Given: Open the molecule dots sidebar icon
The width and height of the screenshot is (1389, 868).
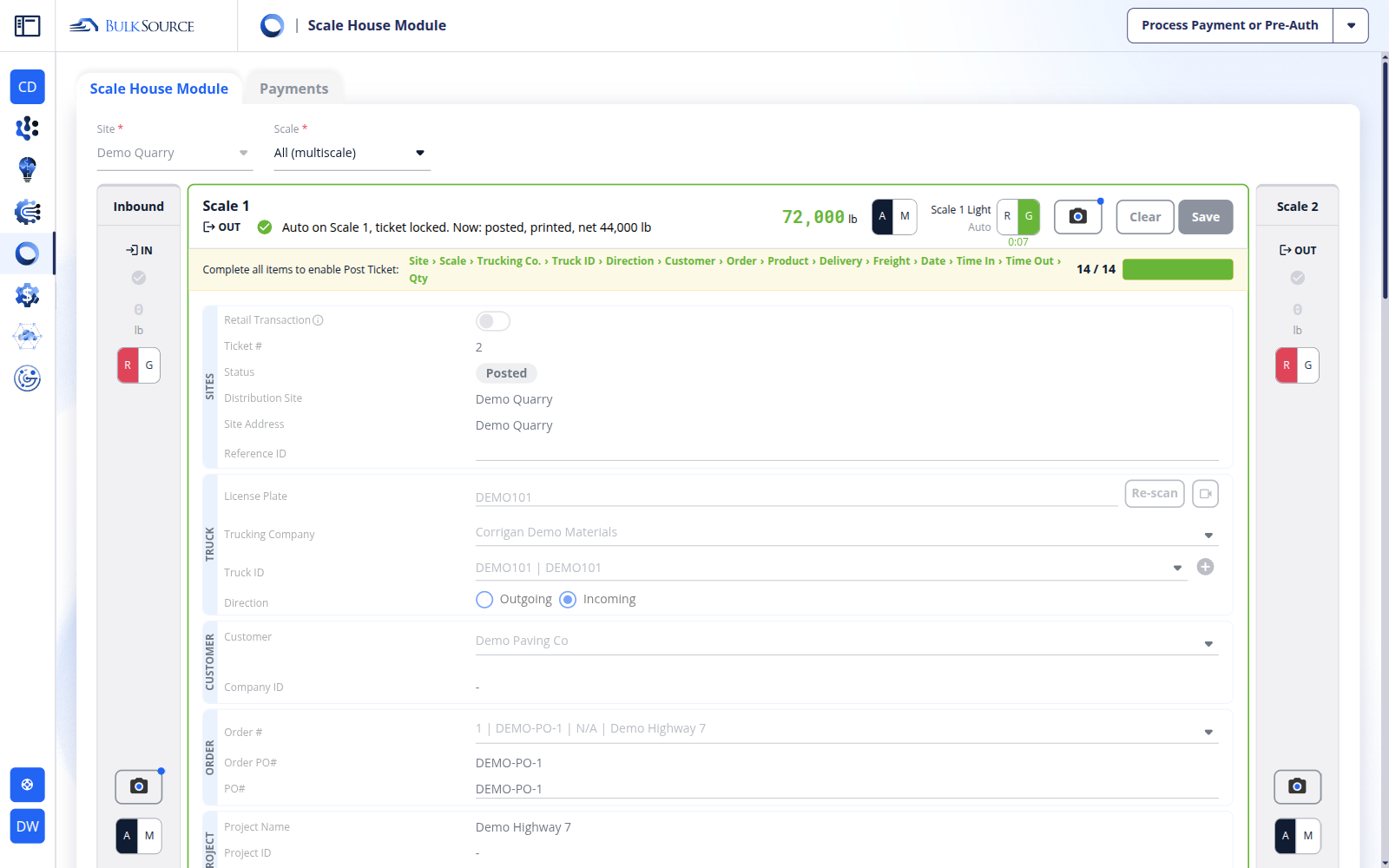Looking at the screenshot, I should click(28, 128).
